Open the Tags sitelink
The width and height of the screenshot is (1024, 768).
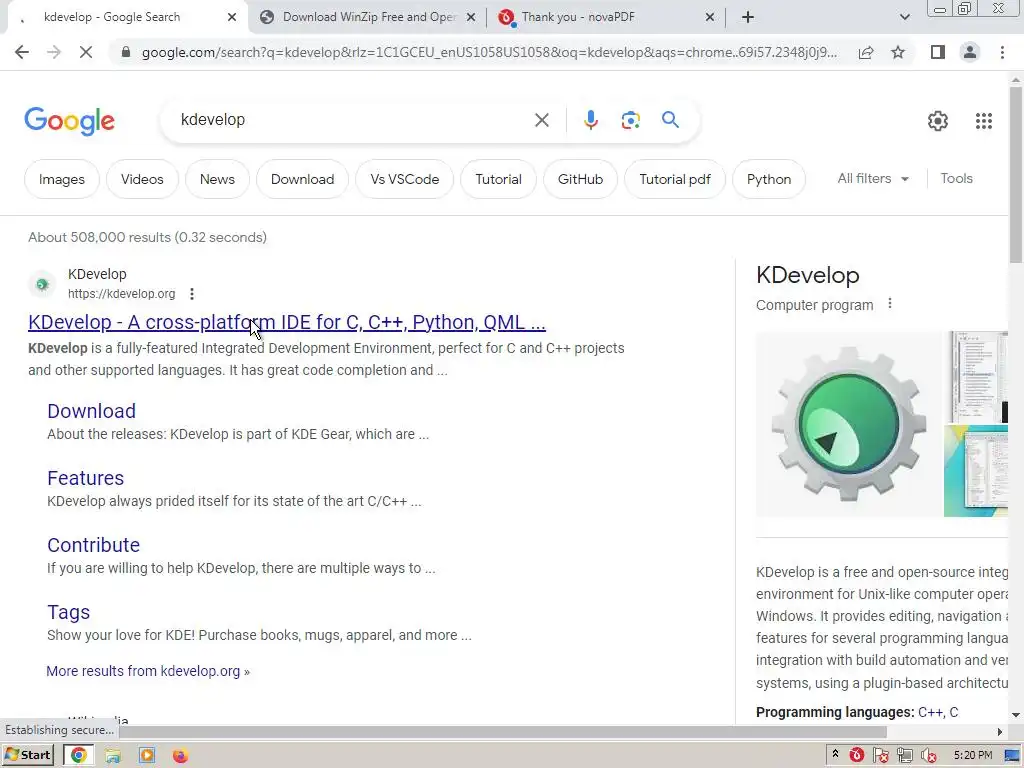click(x=69, y=612)
